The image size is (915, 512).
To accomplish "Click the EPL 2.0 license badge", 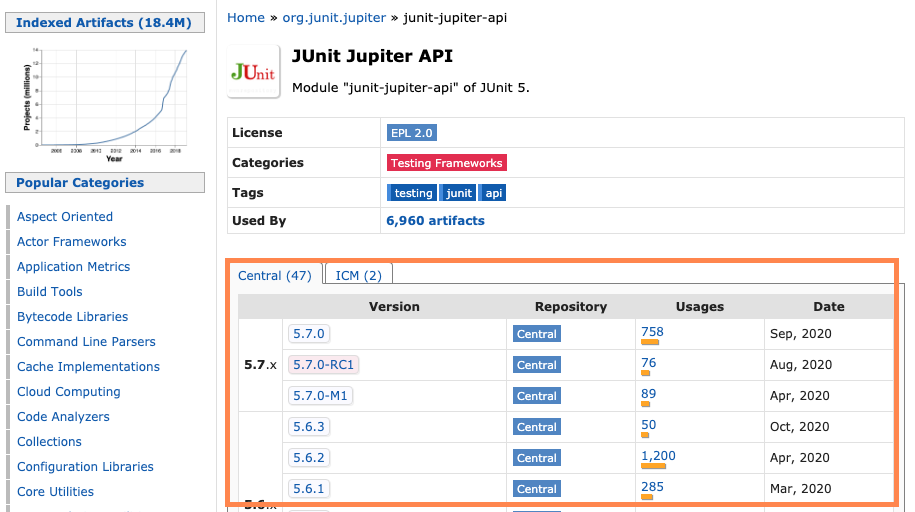I will tap(411, 133).
